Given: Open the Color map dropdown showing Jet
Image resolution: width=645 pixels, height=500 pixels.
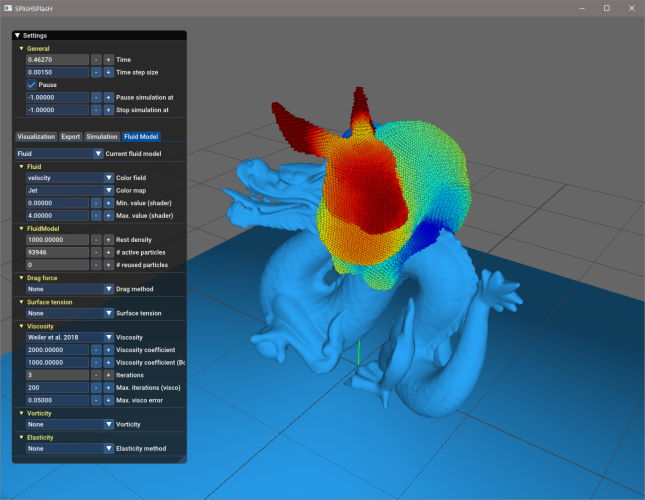Looking at the screenshot, I should coord(65,190).
